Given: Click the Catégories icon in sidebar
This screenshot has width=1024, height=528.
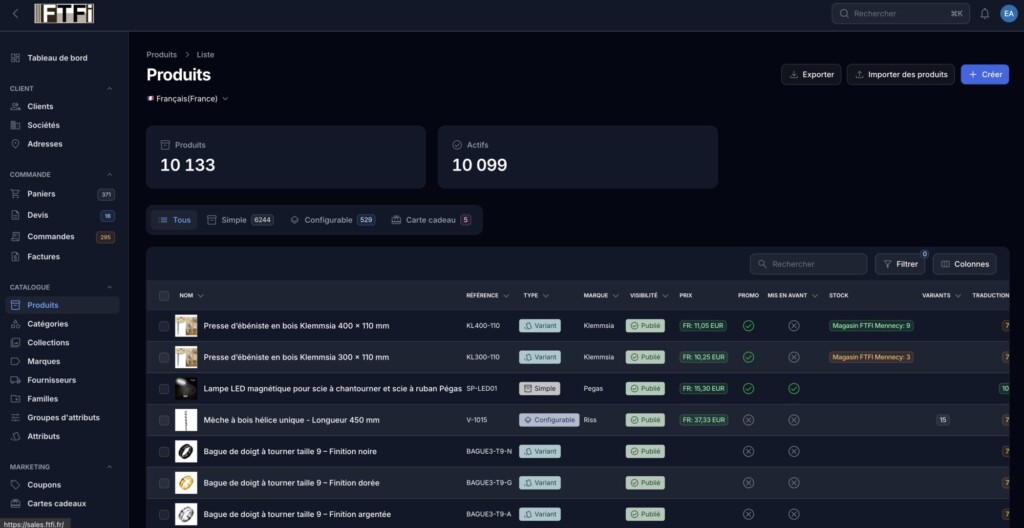Looking at the screenshot, I should pos(16,324).
